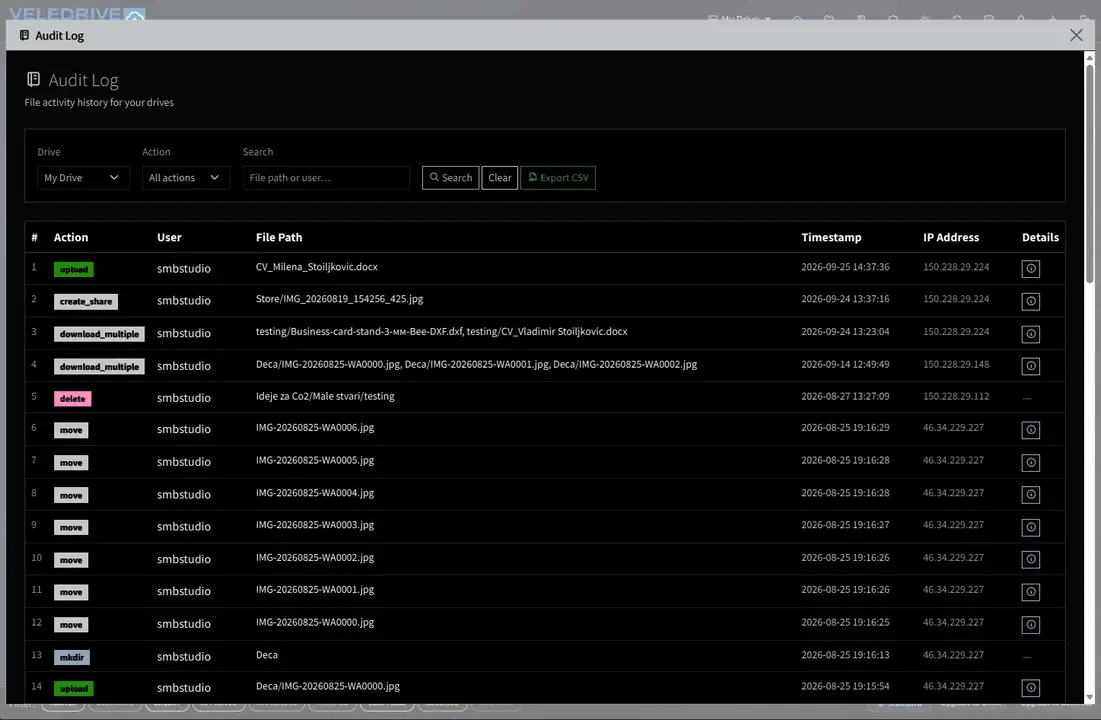Viewport: 1101px width, 720px height.
Task: Click the Audit Log heading book icon
Action: 33,79
